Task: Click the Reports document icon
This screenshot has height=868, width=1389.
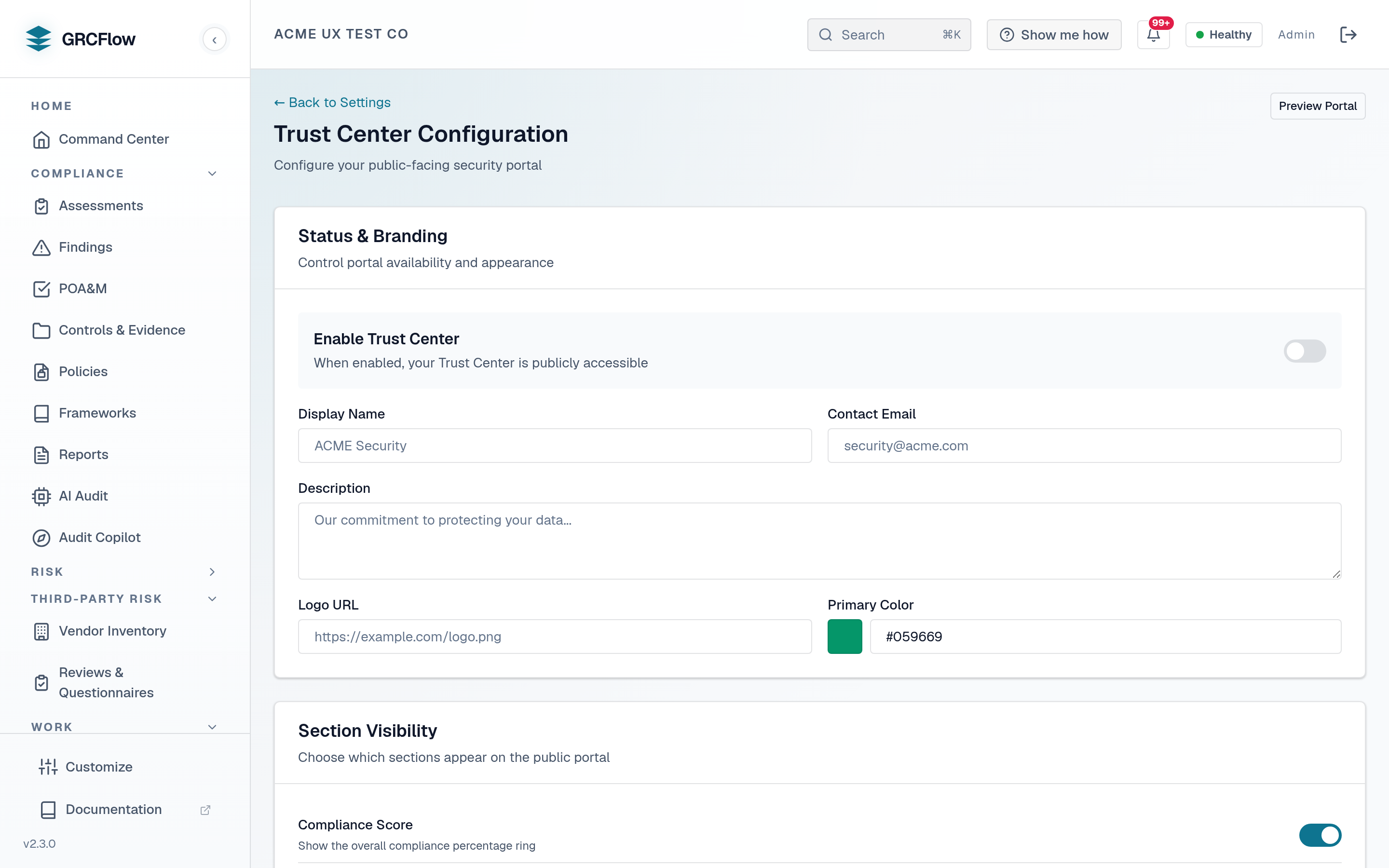Action: pyautogui.click(x=41, y=455)
